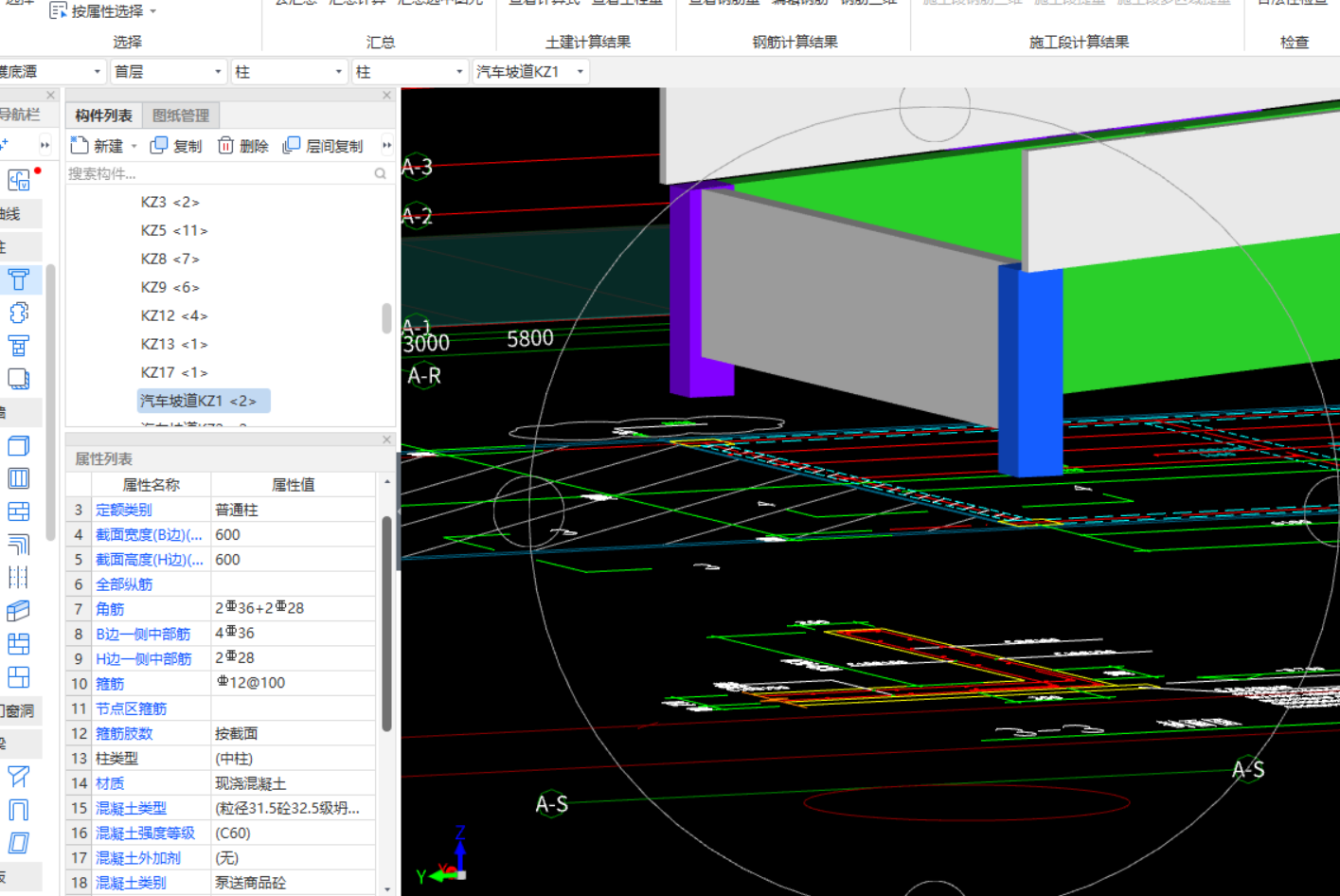Screen dimensions: 1340x896
Task: Select KZ8 <7> in component list
Action: [170, 259]
